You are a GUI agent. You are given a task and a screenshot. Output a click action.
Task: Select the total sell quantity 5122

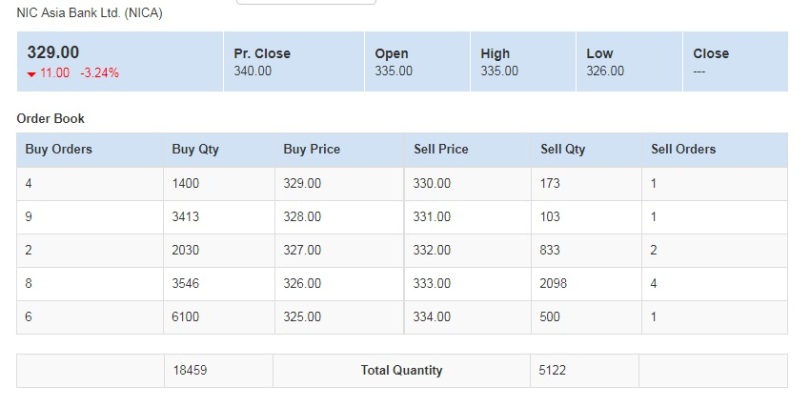[553, 370]
